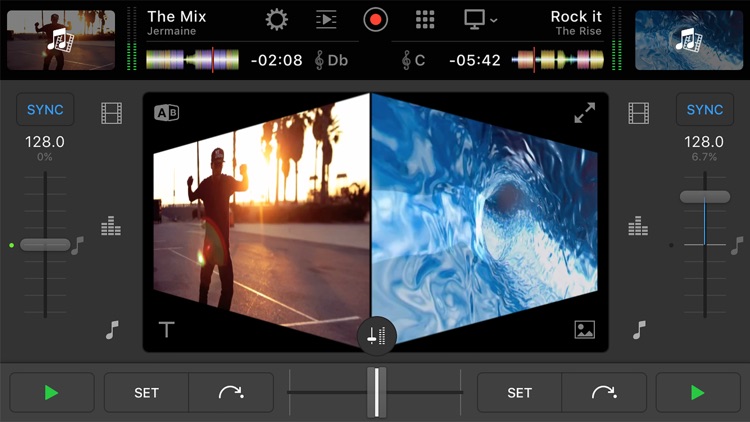The width and height of the screenshot is (750, 422).
Task: Click the right deck tempo slider handle
Action: coord(705,197)
